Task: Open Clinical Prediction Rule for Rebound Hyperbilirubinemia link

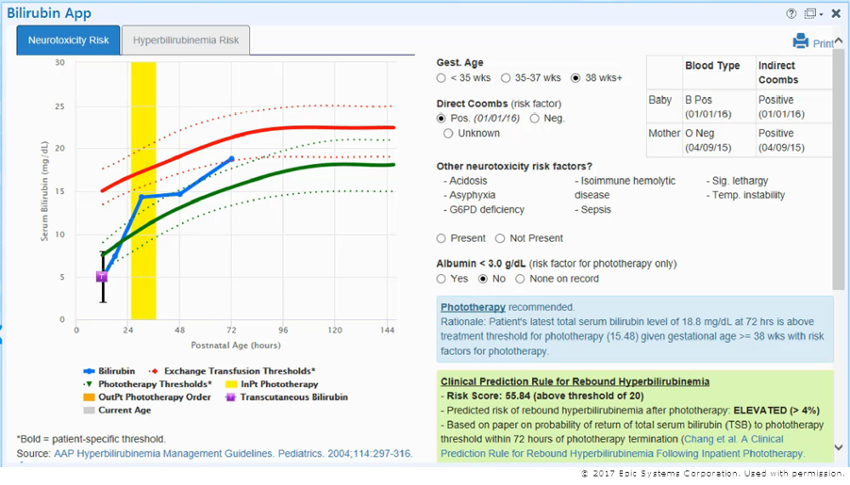Action: (575, 381)
